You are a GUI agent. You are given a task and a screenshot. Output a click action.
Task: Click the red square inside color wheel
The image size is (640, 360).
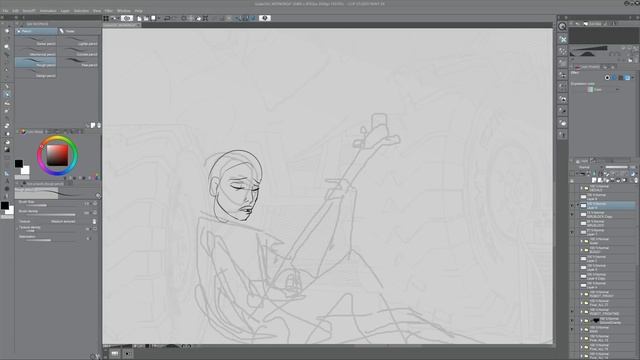coord(57,156)
